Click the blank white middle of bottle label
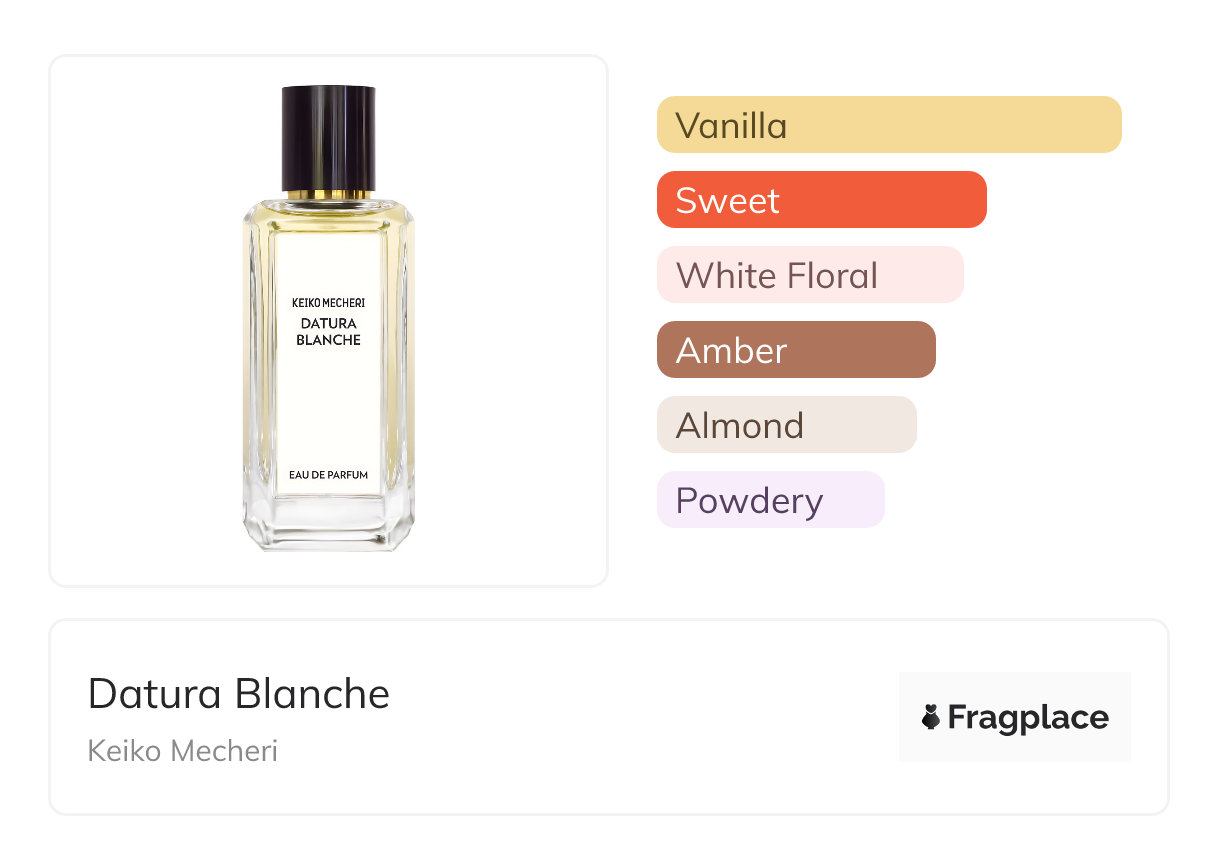Image resolution: width=1218 pixels, height=864 pixels. point(328,405)
